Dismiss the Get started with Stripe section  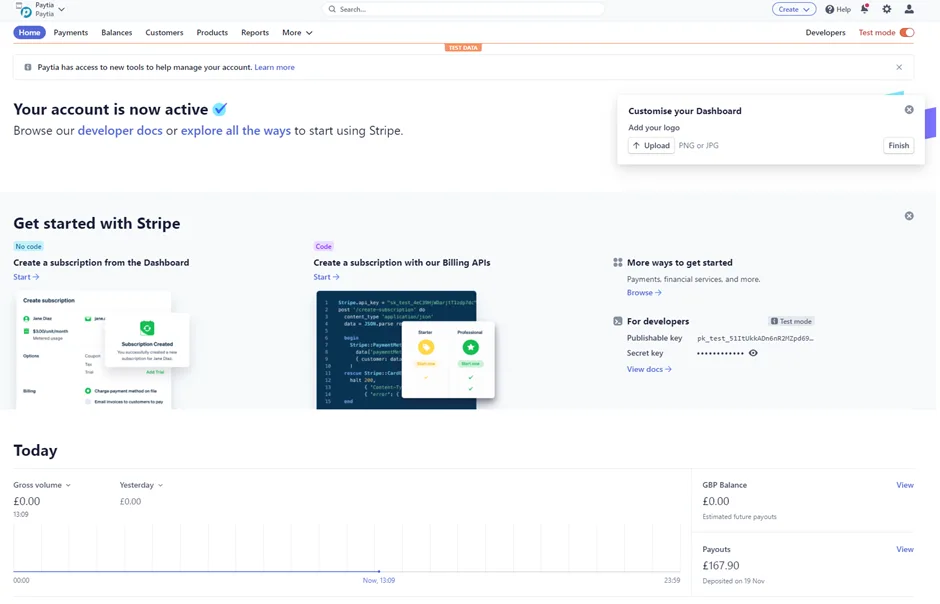[909, 216]
